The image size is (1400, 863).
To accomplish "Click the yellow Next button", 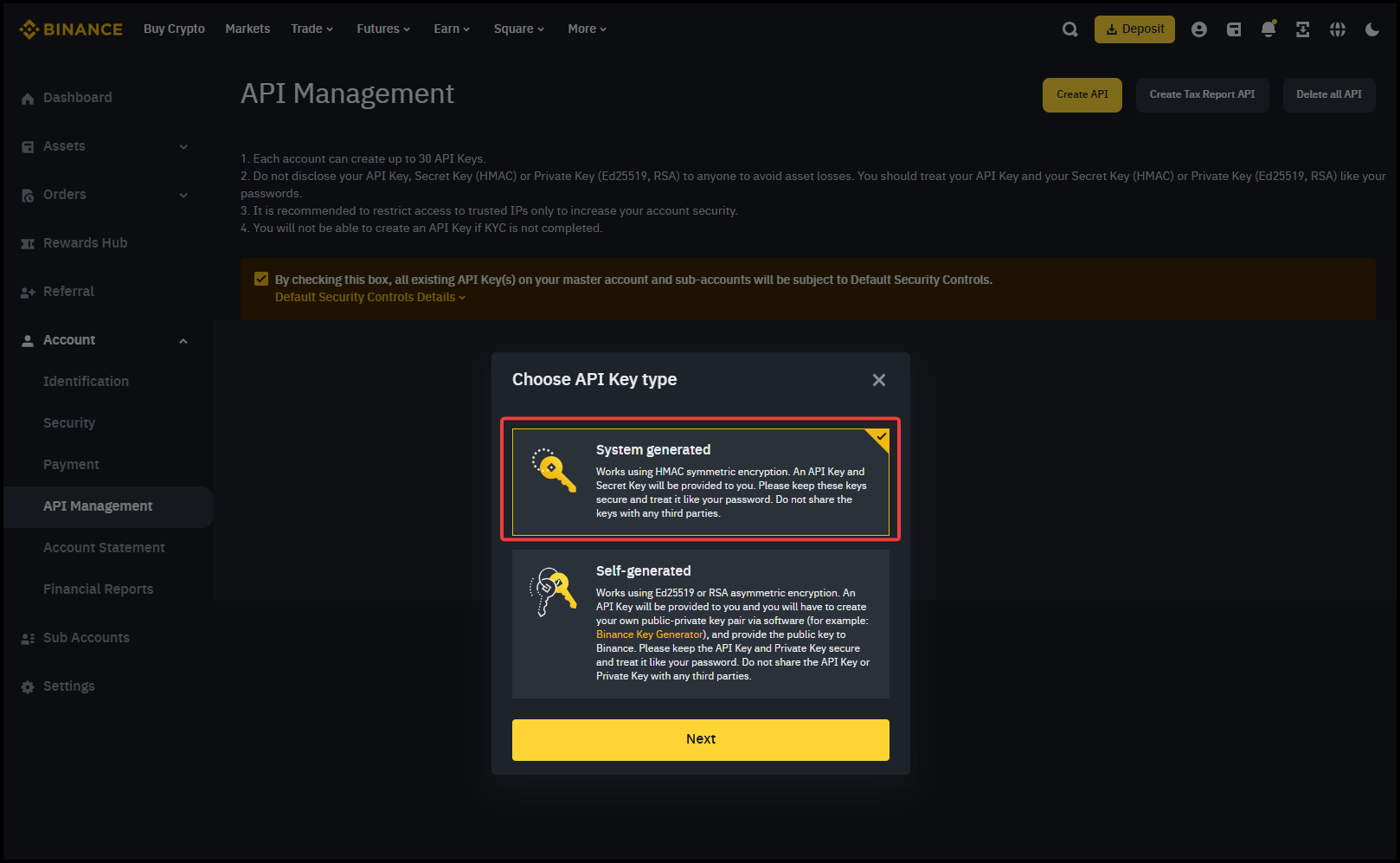I will pyautogui.click(x=700, y=739).
